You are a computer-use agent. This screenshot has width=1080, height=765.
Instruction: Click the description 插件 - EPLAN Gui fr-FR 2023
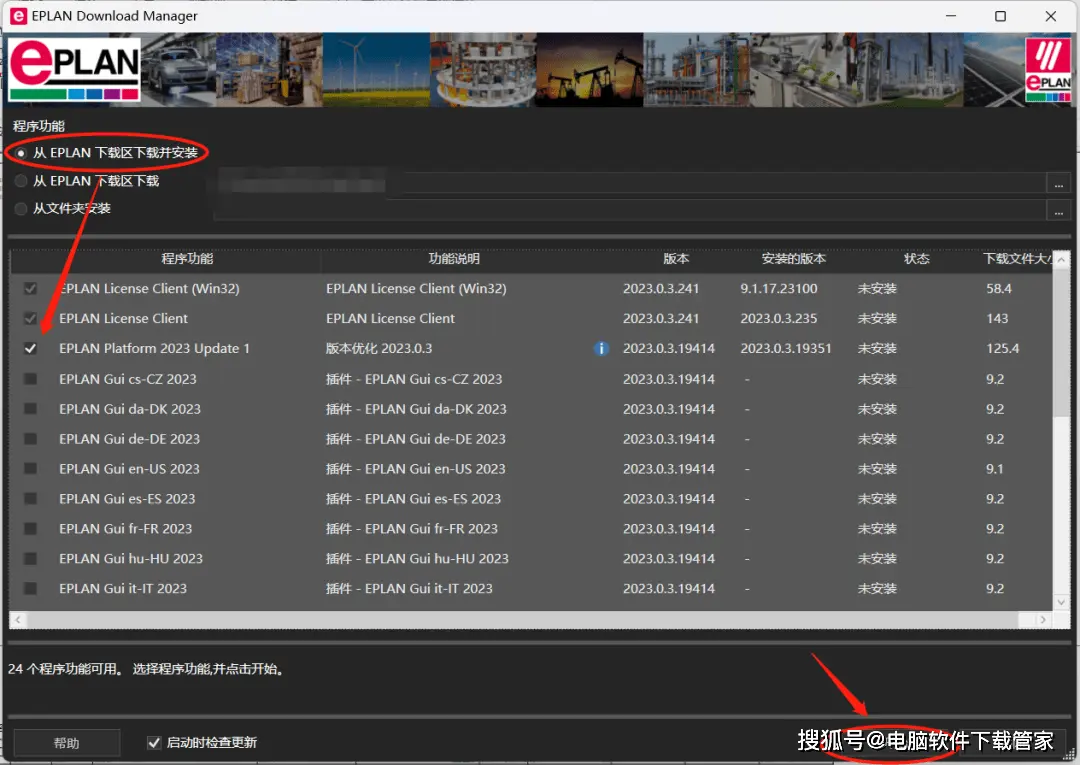[412, 529]
